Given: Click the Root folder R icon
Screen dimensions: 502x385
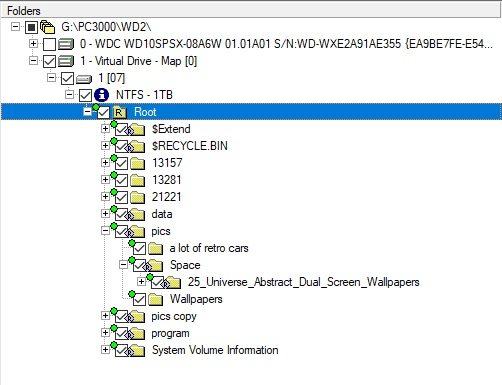Looking at the screenshot, I should (119, 112).
